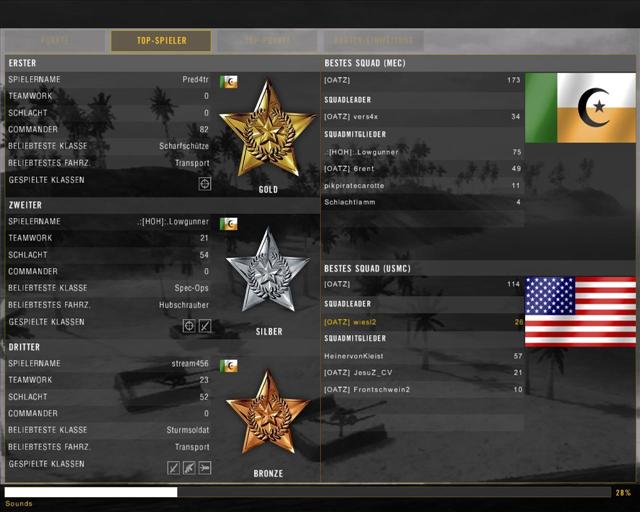This screenshot has height=512, width=640.
Task: Click the small MEC flag beside Pred4tr
Action: [x=229, y=82]
